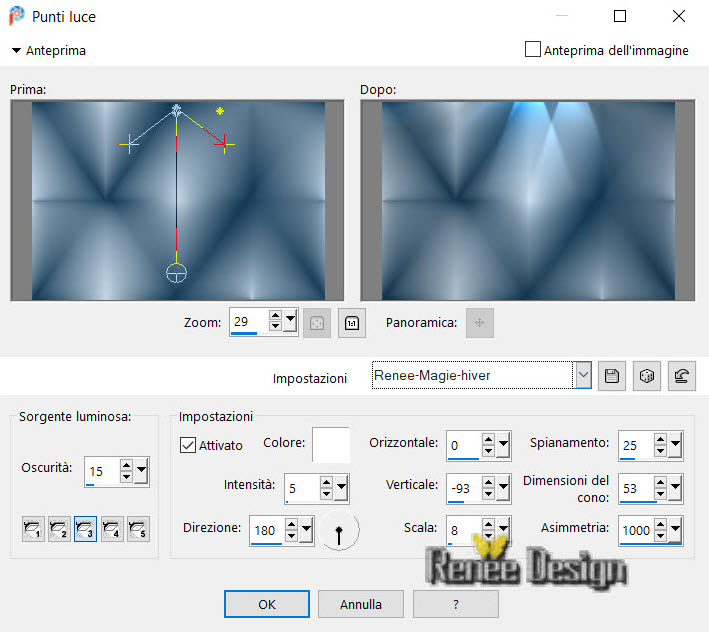Image resolution: width=709 pixels, height=632 pixels.
Task: Click the Direzione field showing 180
Action: pyautogui.click(x=267, y=530)
